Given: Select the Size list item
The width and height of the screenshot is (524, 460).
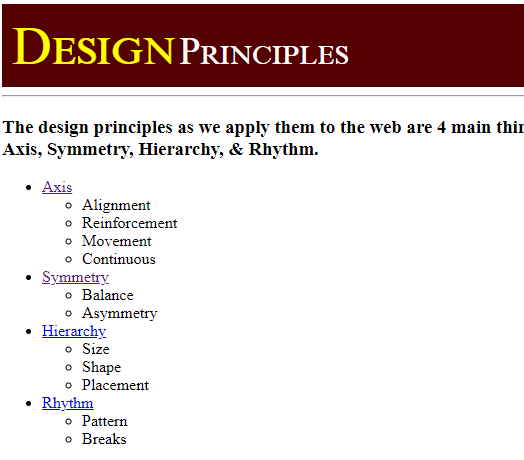Looking at the screenshot, I should coord(96,349).
